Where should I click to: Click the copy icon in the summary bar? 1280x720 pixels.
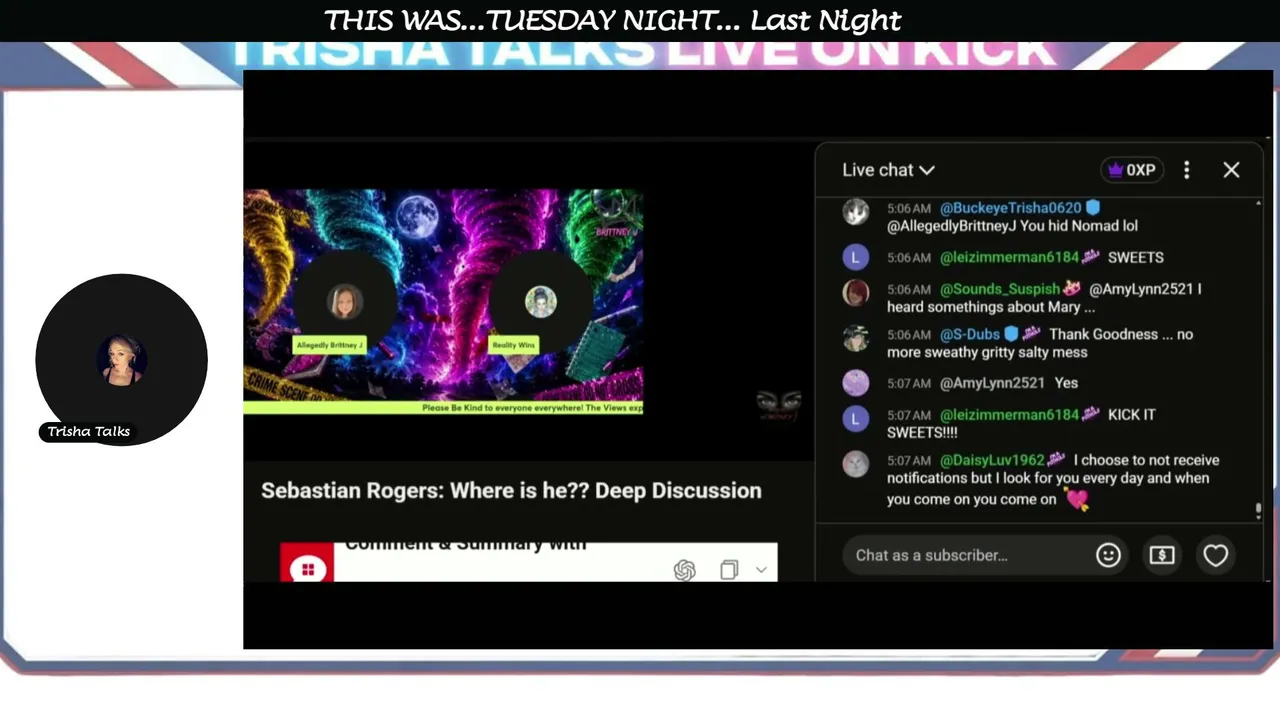729,569
